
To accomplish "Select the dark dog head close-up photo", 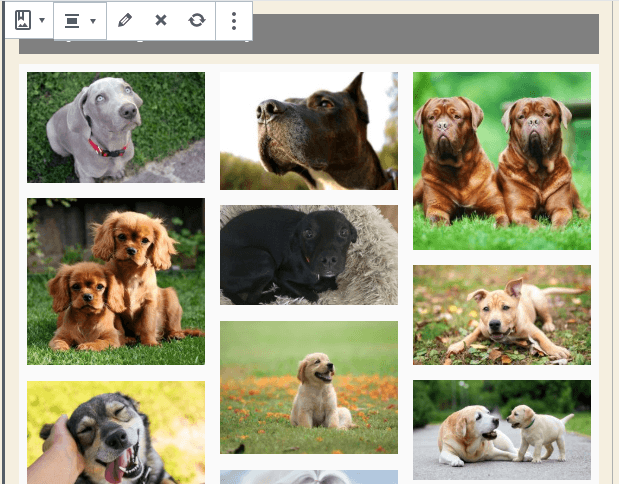I will [x=309, y=131].
